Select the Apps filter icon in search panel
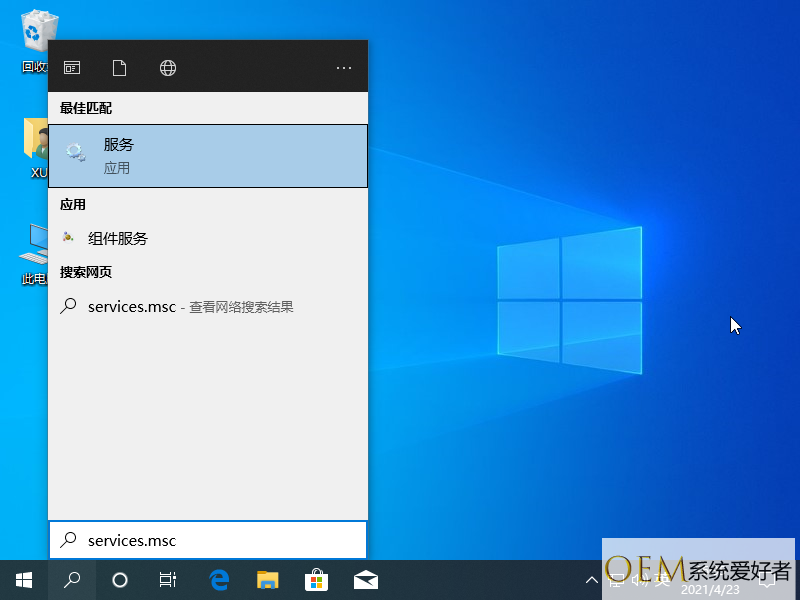This screenshot has height=600, width=800. pyautogui.click(x=72, y=68)
